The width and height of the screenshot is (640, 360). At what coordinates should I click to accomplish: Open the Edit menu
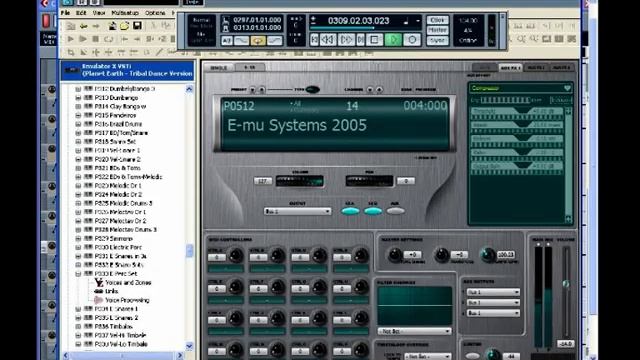point(81,13)
